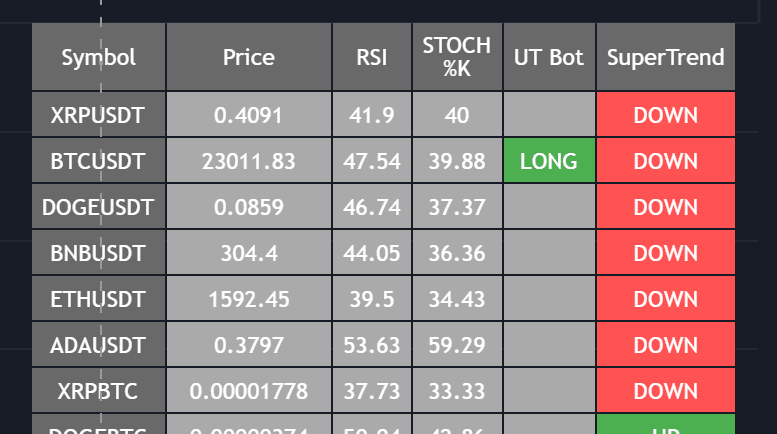Click the green UP SuperTrend cell
Viewport: 777px width, 434px height.
(x=666, y=425)
